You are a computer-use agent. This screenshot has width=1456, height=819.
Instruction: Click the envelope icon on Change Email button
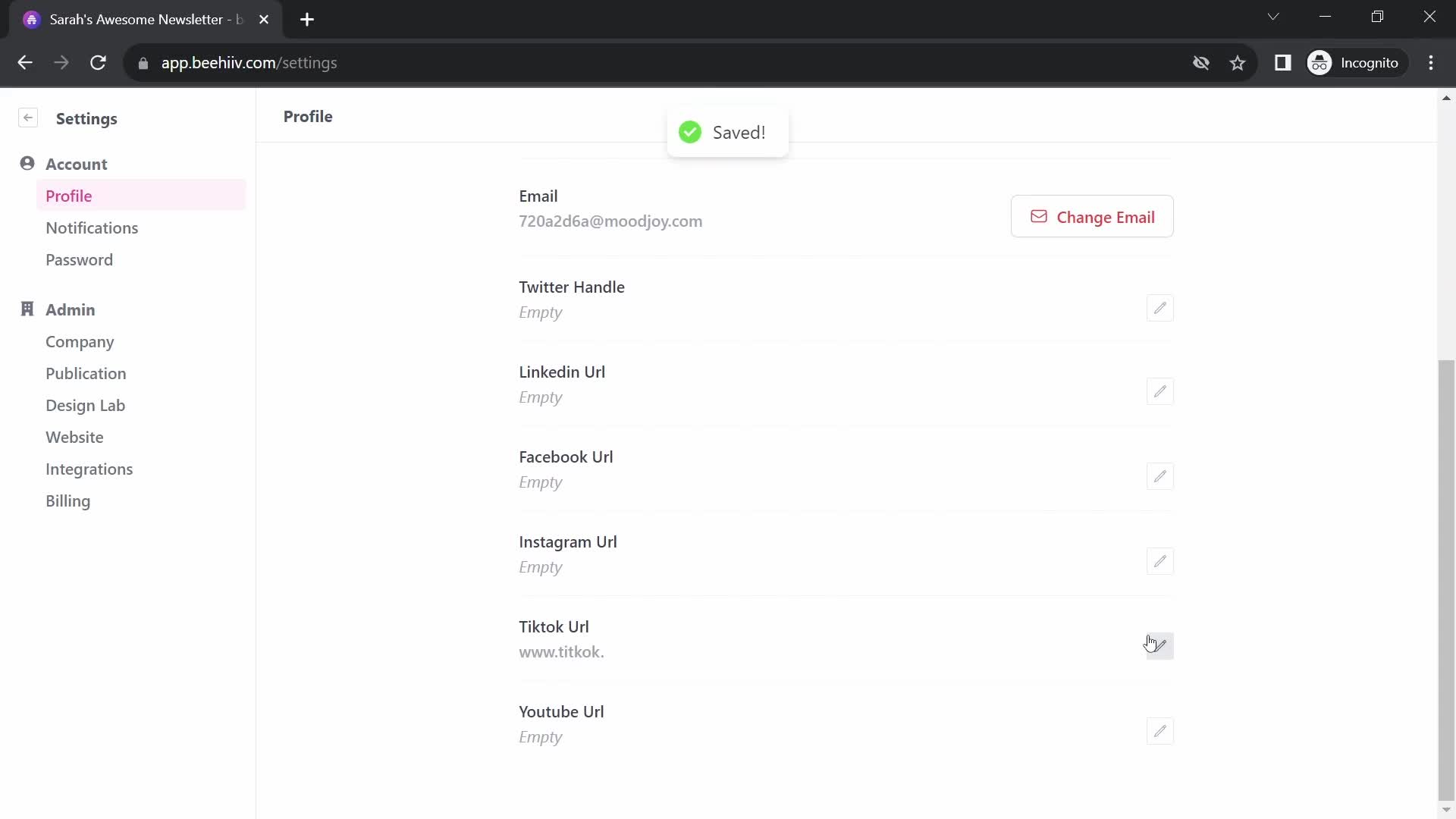click(x=1038, y=217)
